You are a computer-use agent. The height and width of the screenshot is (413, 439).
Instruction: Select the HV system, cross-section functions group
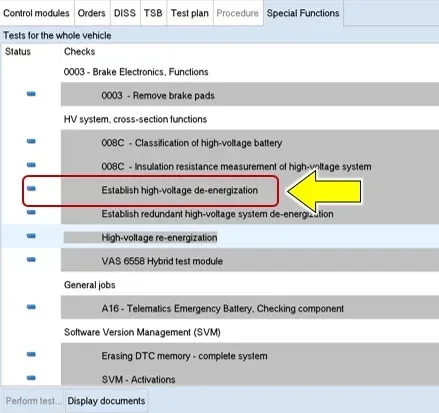(x=135, y=119)
